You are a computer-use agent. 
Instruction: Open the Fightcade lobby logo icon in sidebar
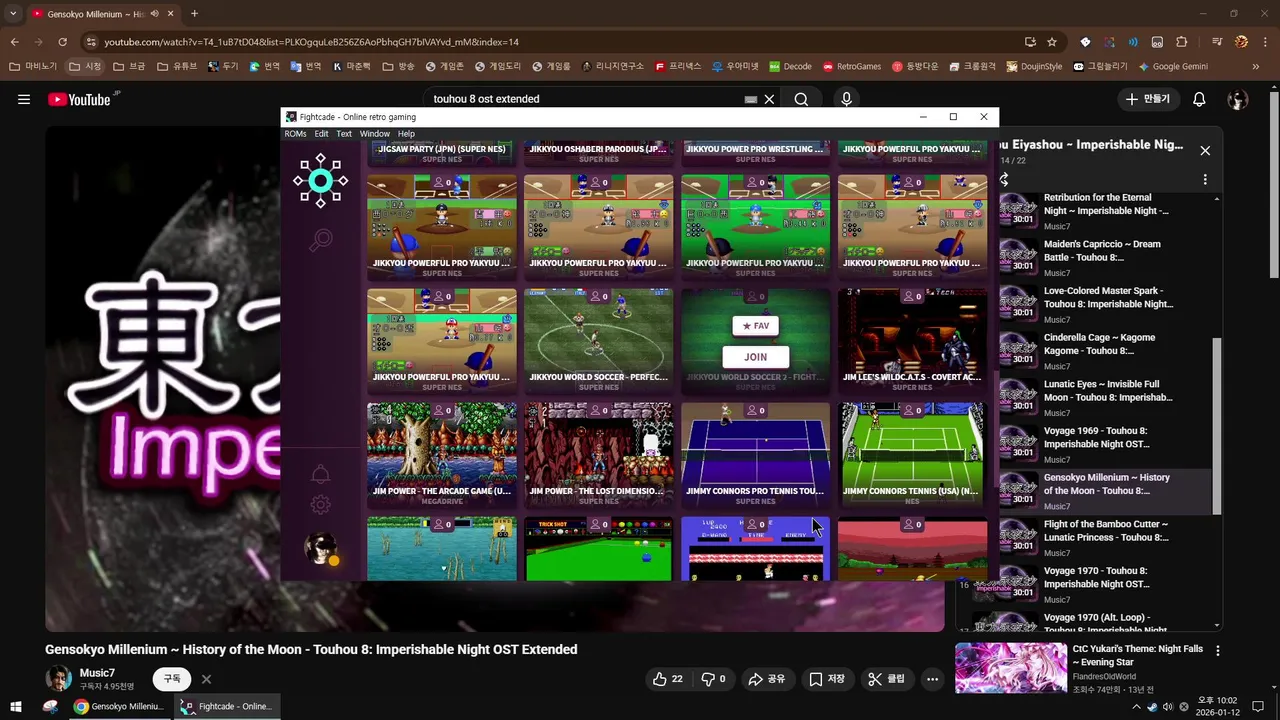pos(320,181)
